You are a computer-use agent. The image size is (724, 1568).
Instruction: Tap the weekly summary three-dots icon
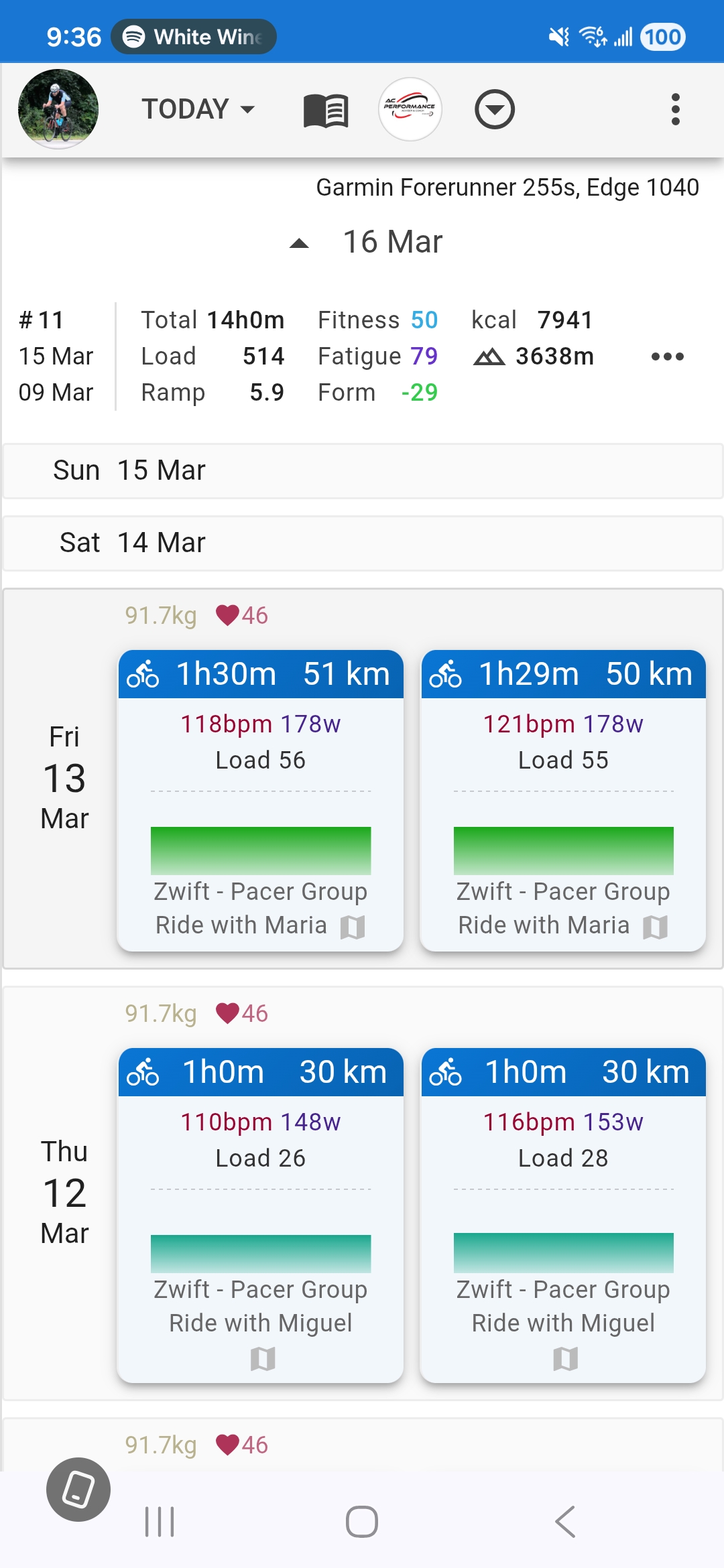667,356
